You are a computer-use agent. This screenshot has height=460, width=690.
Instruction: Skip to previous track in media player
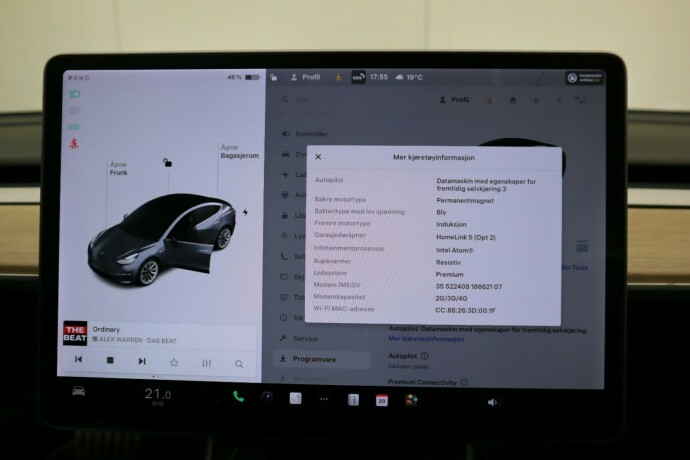click(x=79, y=360)
